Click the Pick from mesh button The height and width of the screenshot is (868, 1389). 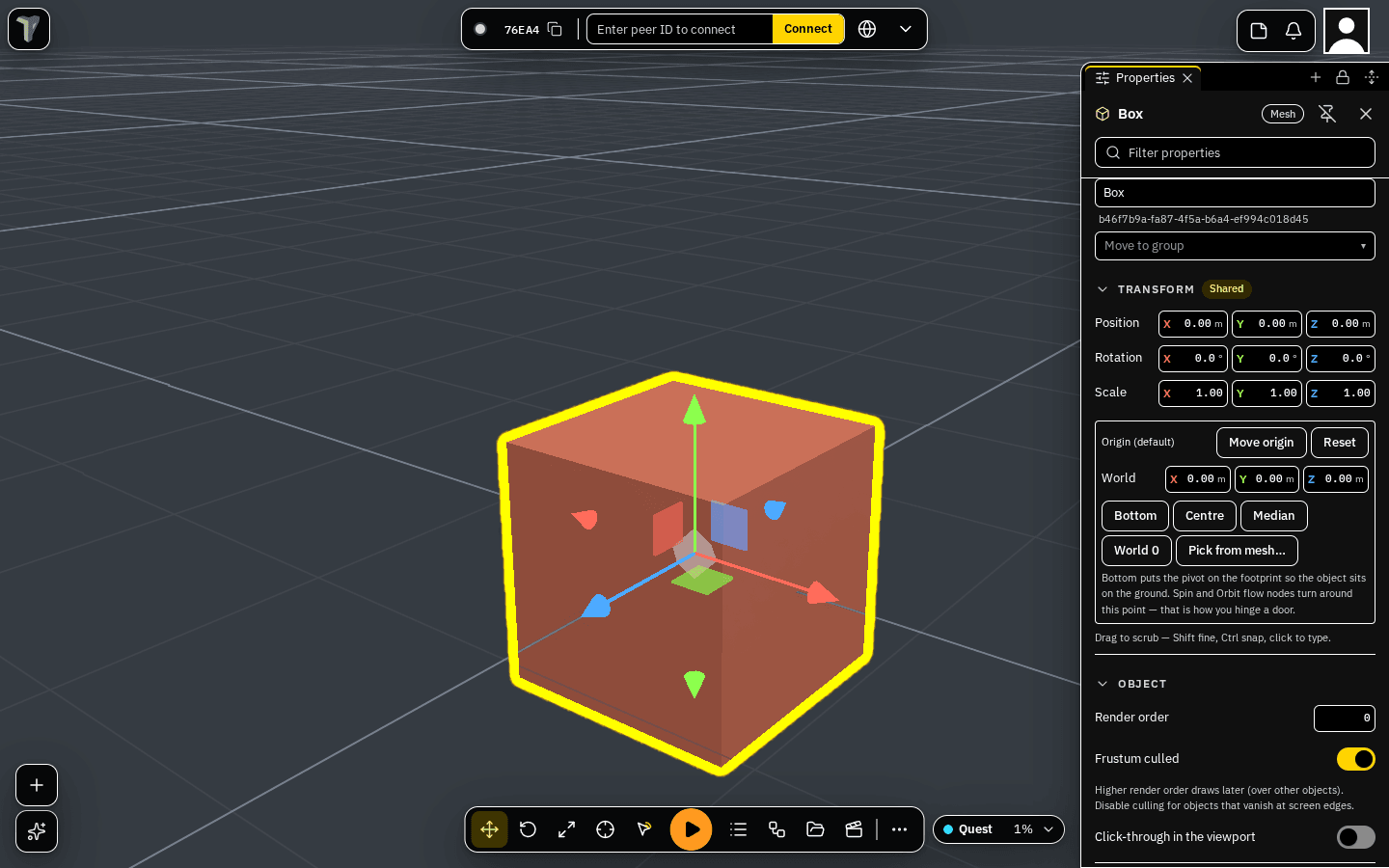click(x=1237, y=551)
